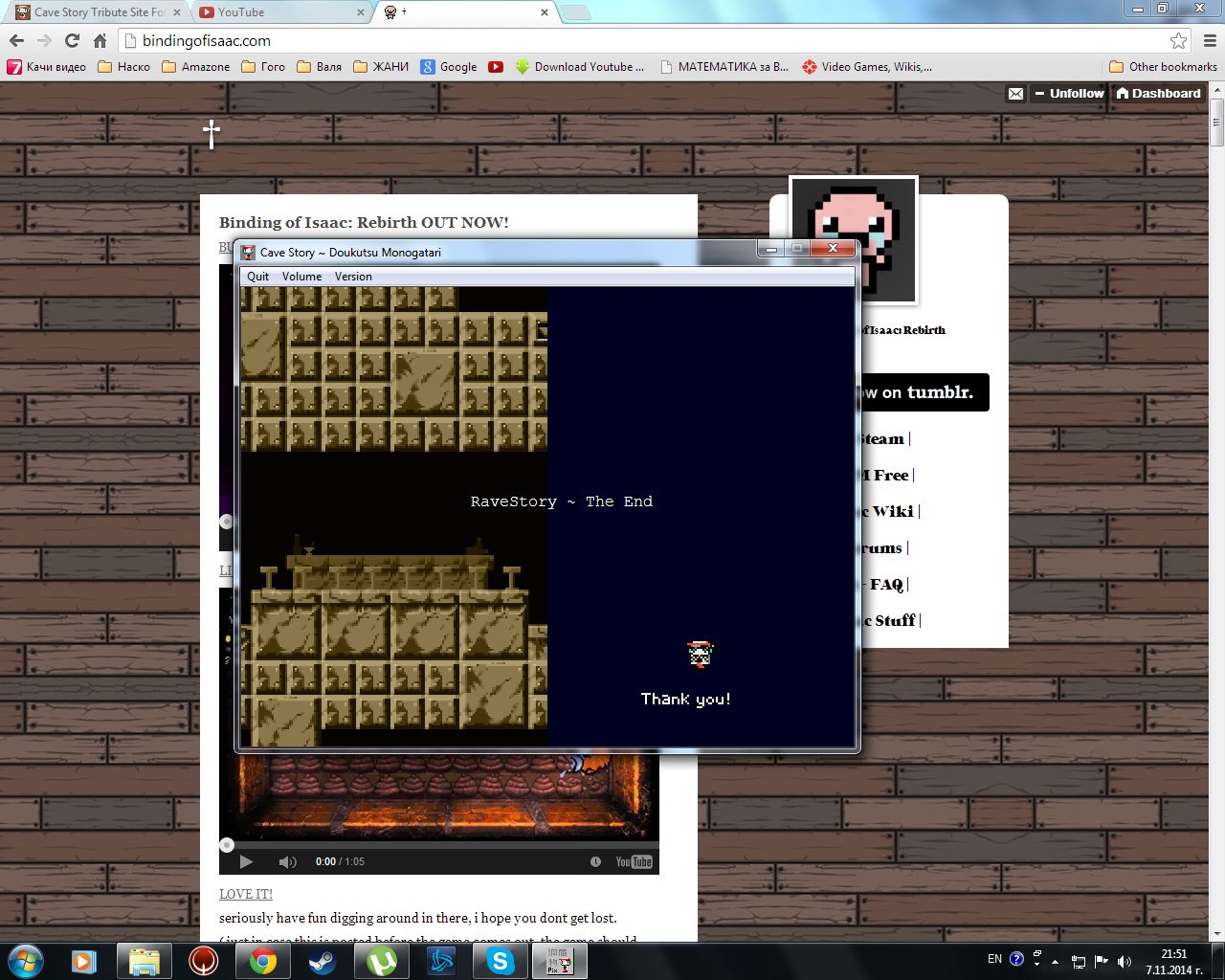
Task: Open a new Chrome tab
Action: [x=575, y=12]
